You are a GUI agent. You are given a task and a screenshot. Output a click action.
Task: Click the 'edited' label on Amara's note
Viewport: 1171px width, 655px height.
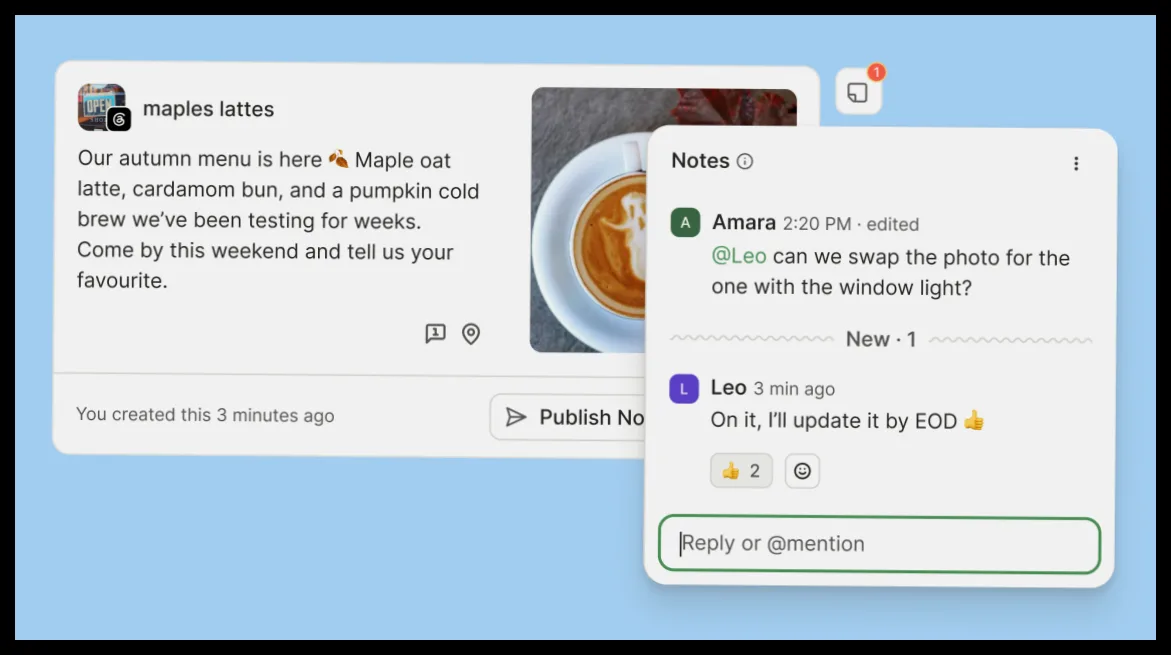click(x=892, y=224)
